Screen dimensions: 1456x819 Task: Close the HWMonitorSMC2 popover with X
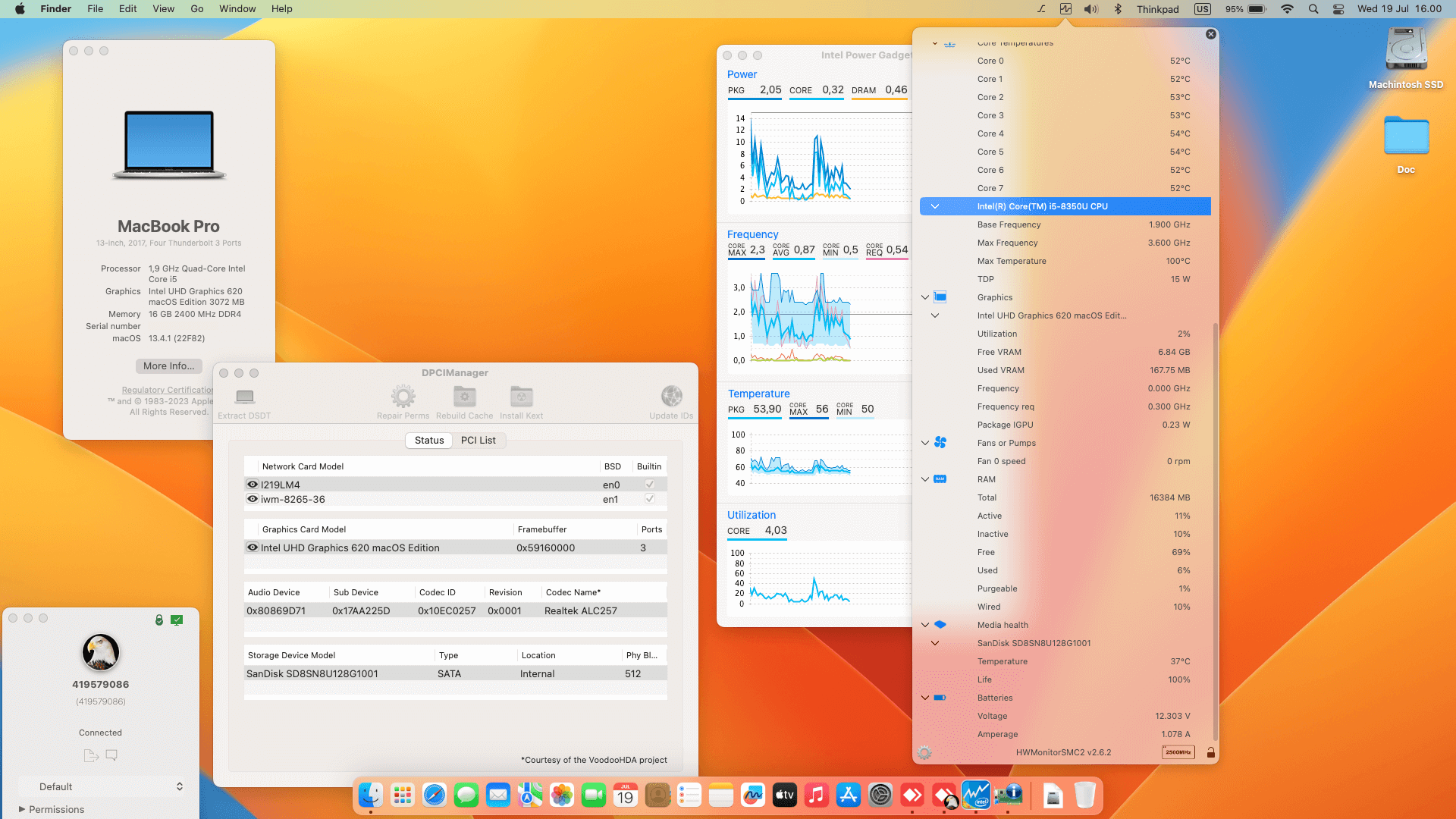tap(1210, 34)
